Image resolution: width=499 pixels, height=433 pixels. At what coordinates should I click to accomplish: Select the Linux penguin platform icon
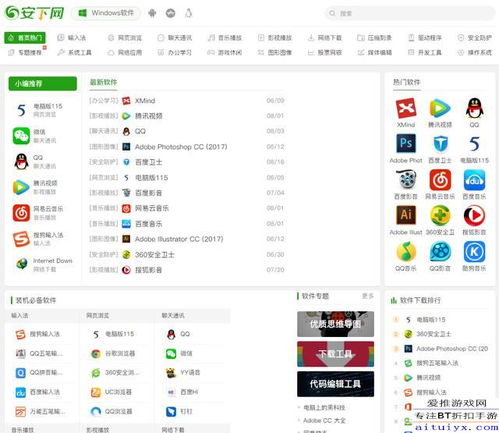189,13
